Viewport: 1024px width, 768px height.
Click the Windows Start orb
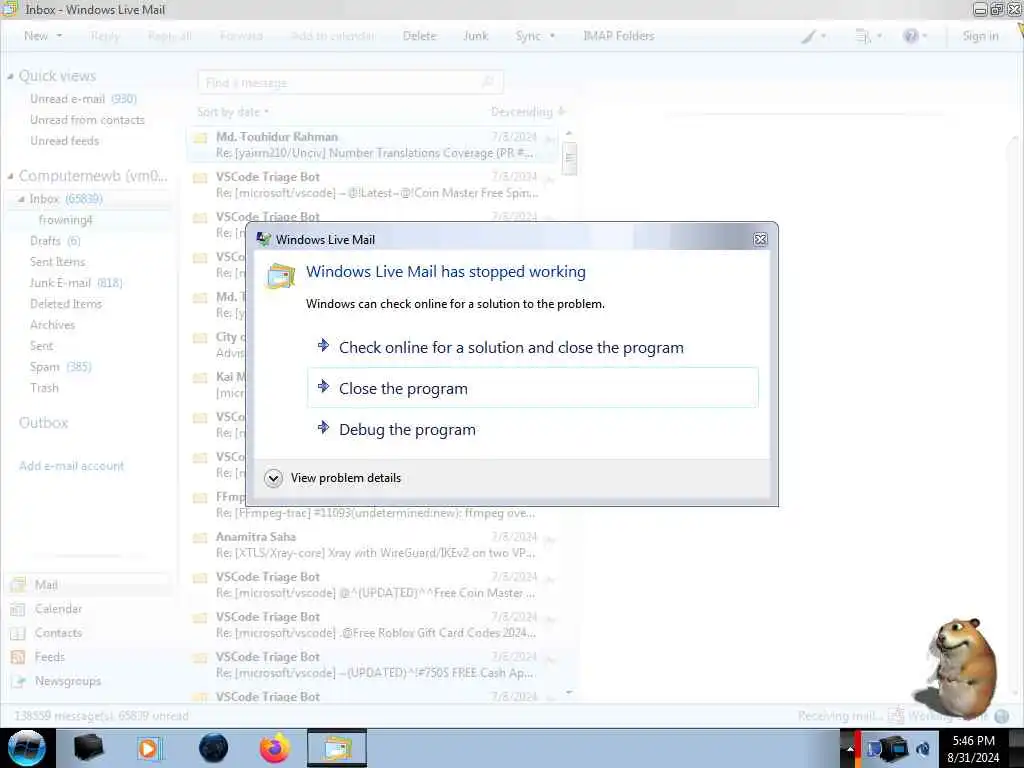pyautogui.click(x=27, y=748)
